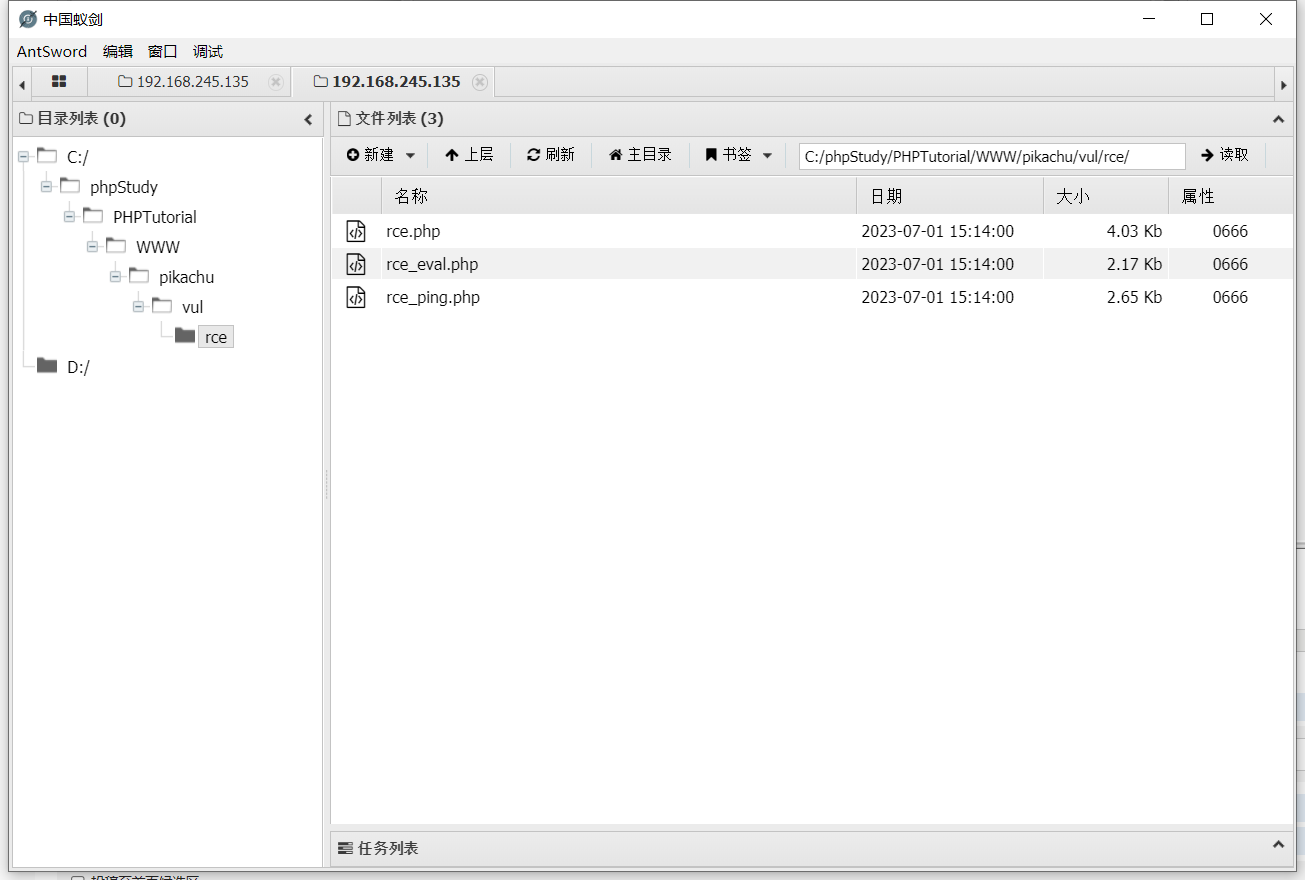Click the C:/ drive folder icon
1305x880 pixels.
point(47,156)
